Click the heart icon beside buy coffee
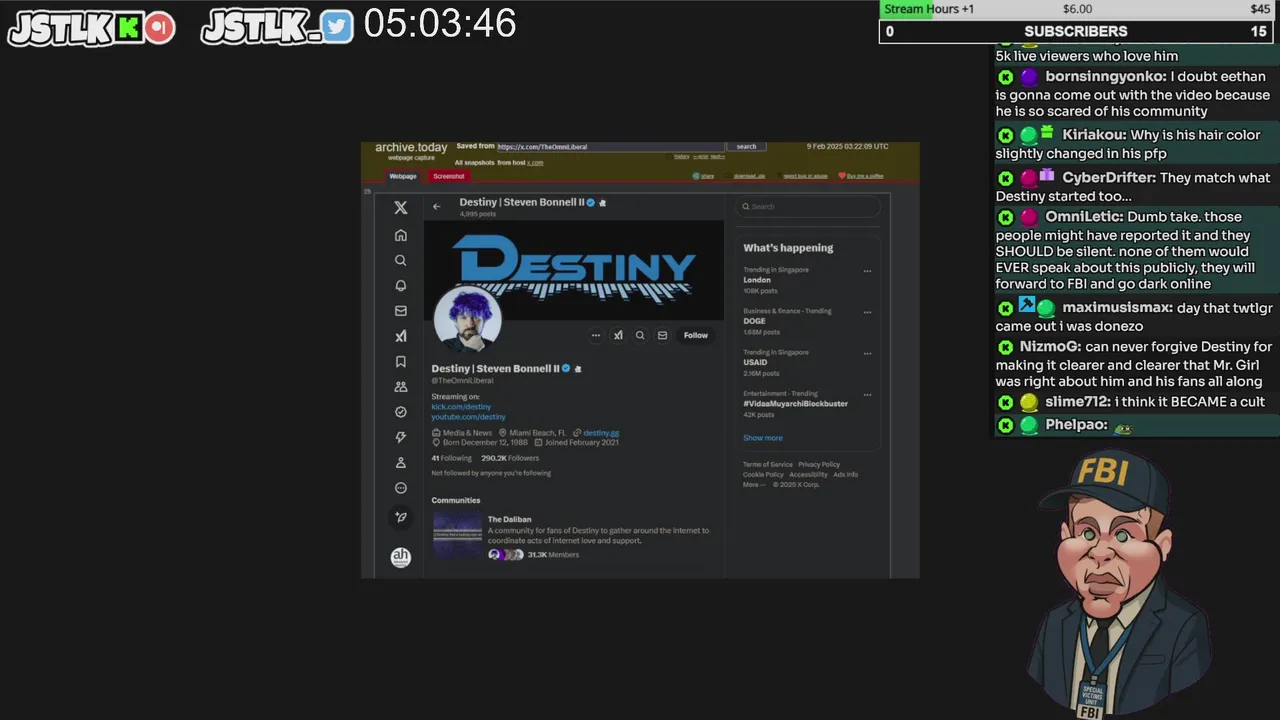The height and width of the screenshot is (720, 1280). pyautogui.click(x=842, y=176)
